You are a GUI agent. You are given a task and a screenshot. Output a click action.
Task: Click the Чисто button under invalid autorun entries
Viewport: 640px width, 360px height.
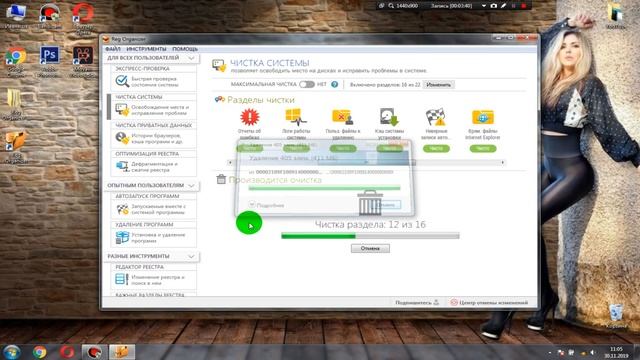tap(436, 149)
